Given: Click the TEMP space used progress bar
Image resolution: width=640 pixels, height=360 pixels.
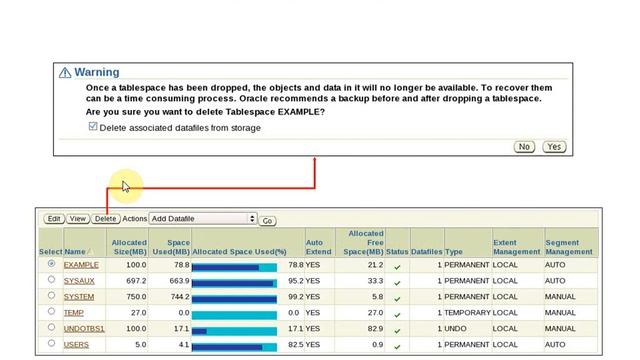Looking at the screenshot, I should tap(234, 315).
